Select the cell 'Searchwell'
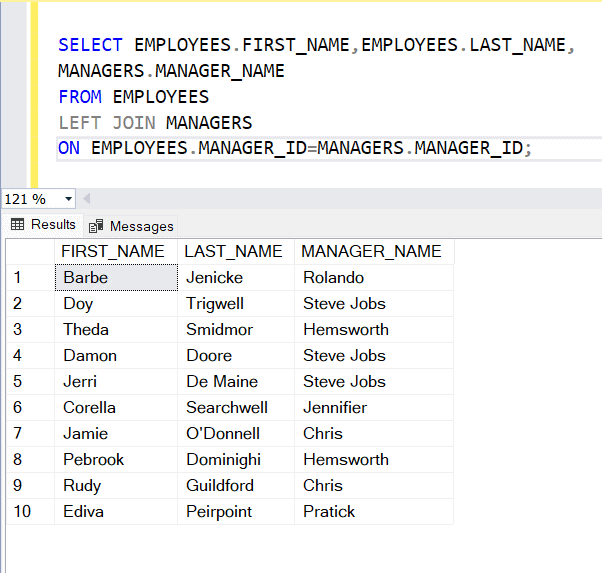This screenshot has height=573, width=602. pyautogui.click(x=236, y=407)
